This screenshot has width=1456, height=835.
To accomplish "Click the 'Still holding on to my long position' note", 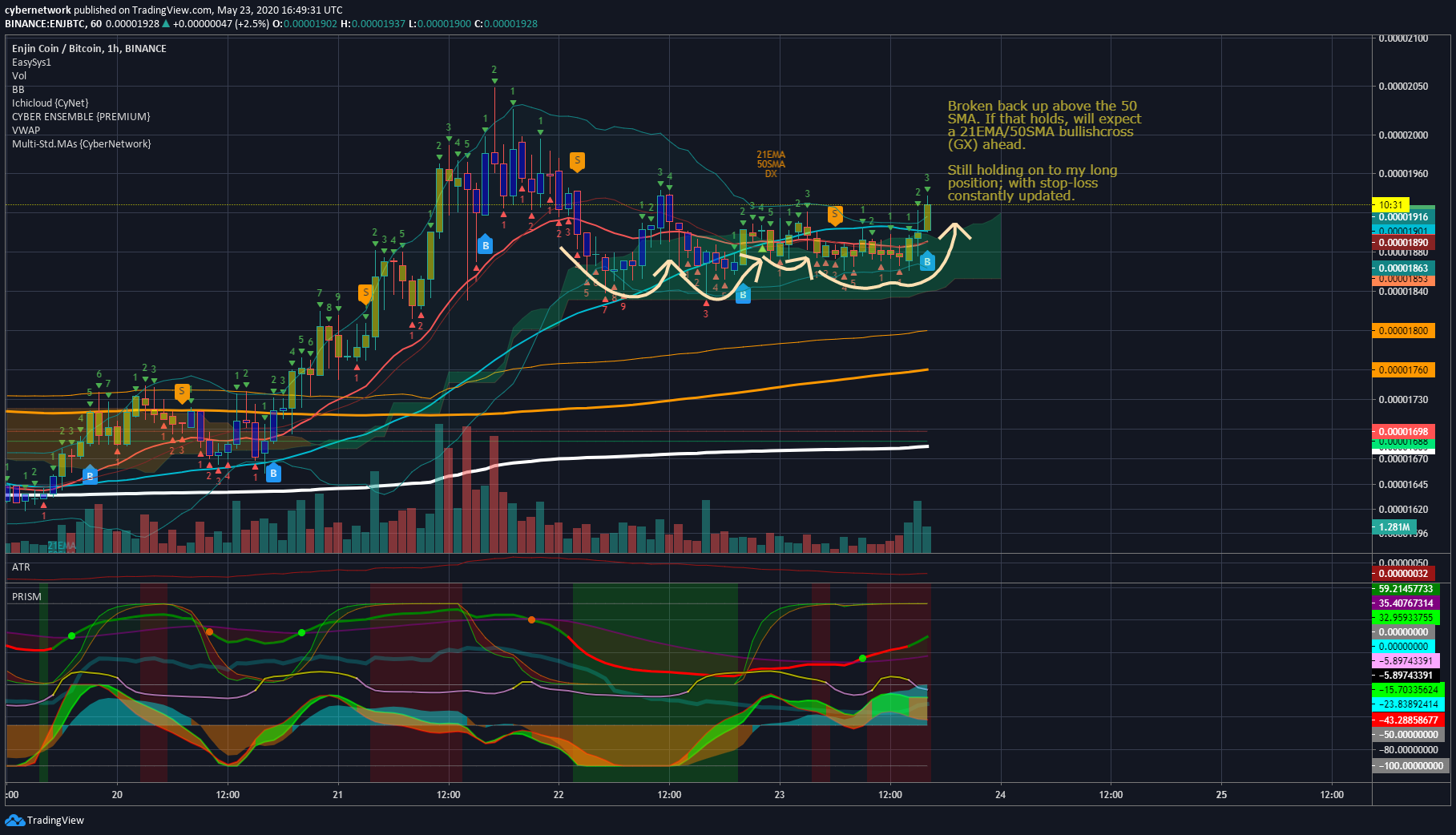I will coord(1032,183).
